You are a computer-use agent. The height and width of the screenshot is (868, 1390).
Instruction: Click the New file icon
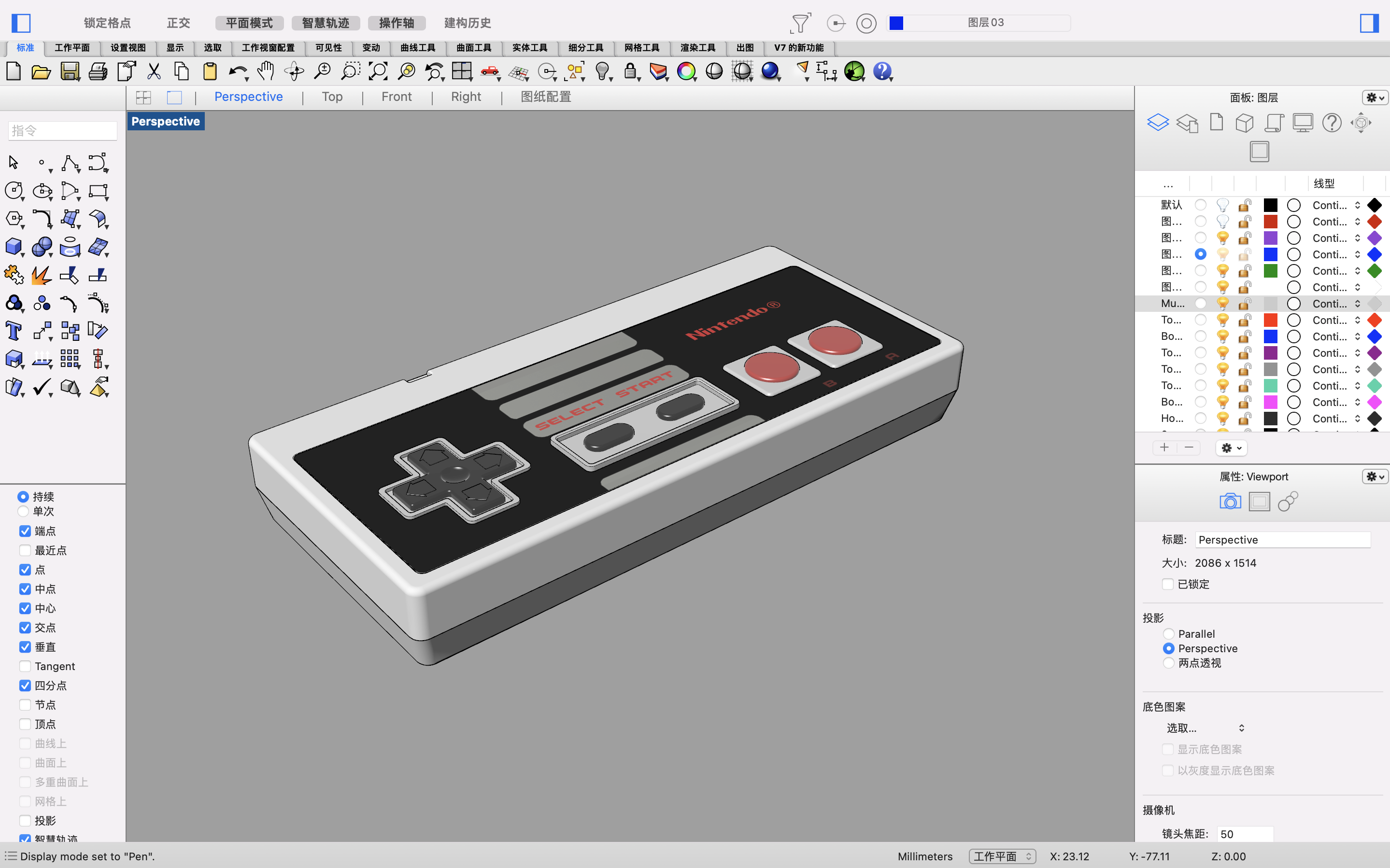coord(14,71)
